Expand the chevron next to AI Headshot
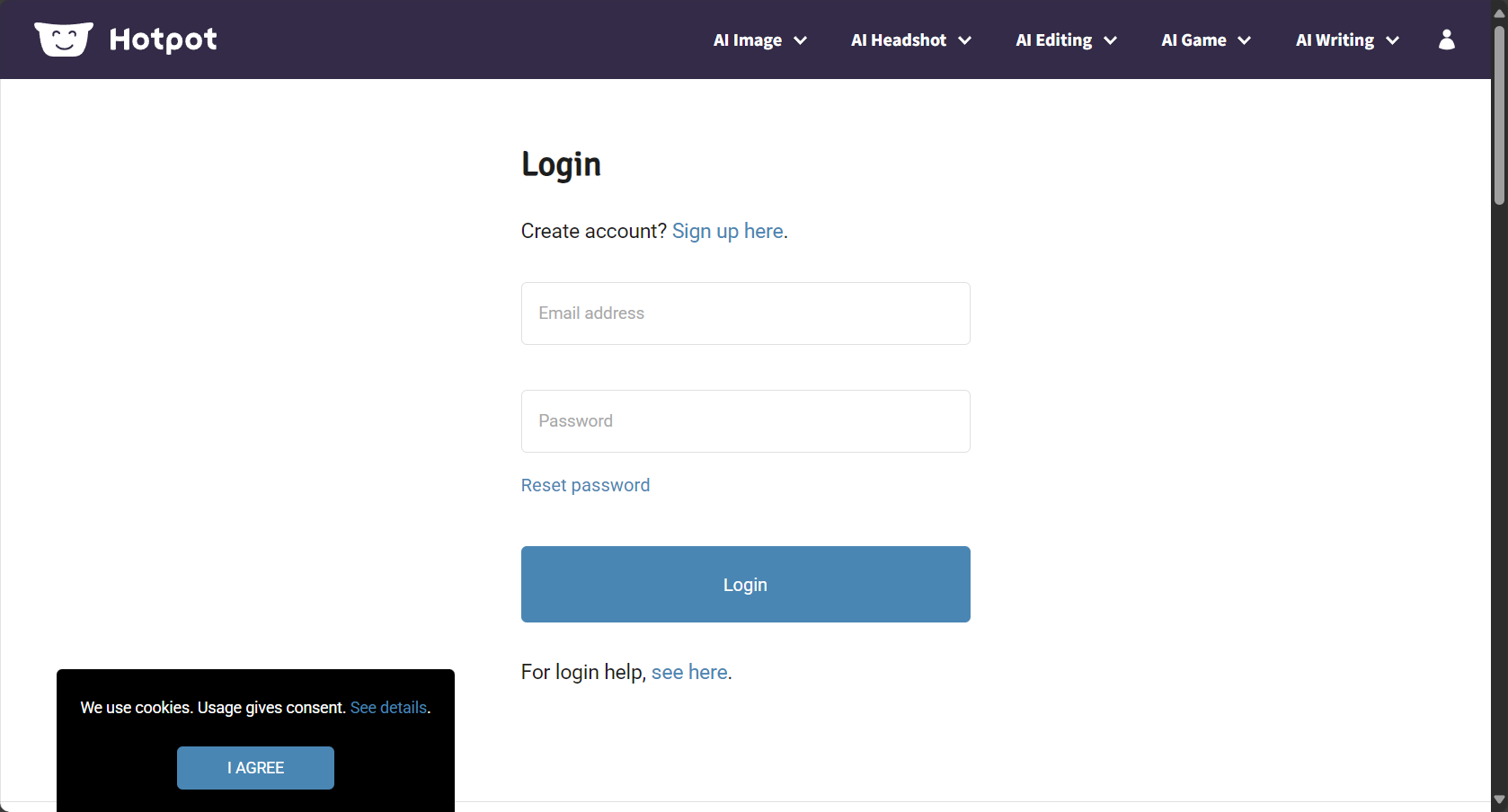Image resolution: width=1508 pixels, height=812 pixels. click(964, 40)
